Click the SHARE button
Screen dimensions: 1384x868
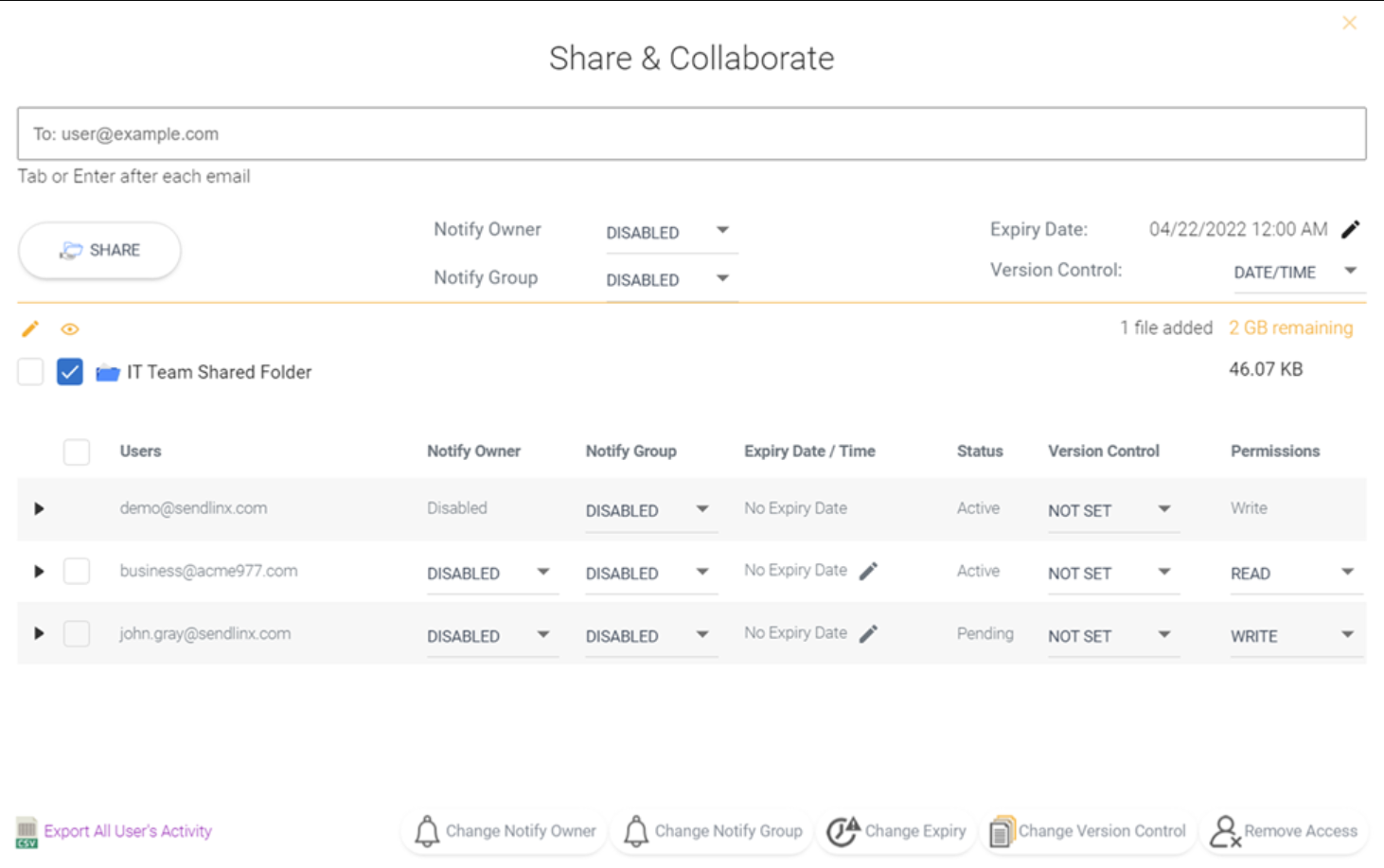pos(98,250)
